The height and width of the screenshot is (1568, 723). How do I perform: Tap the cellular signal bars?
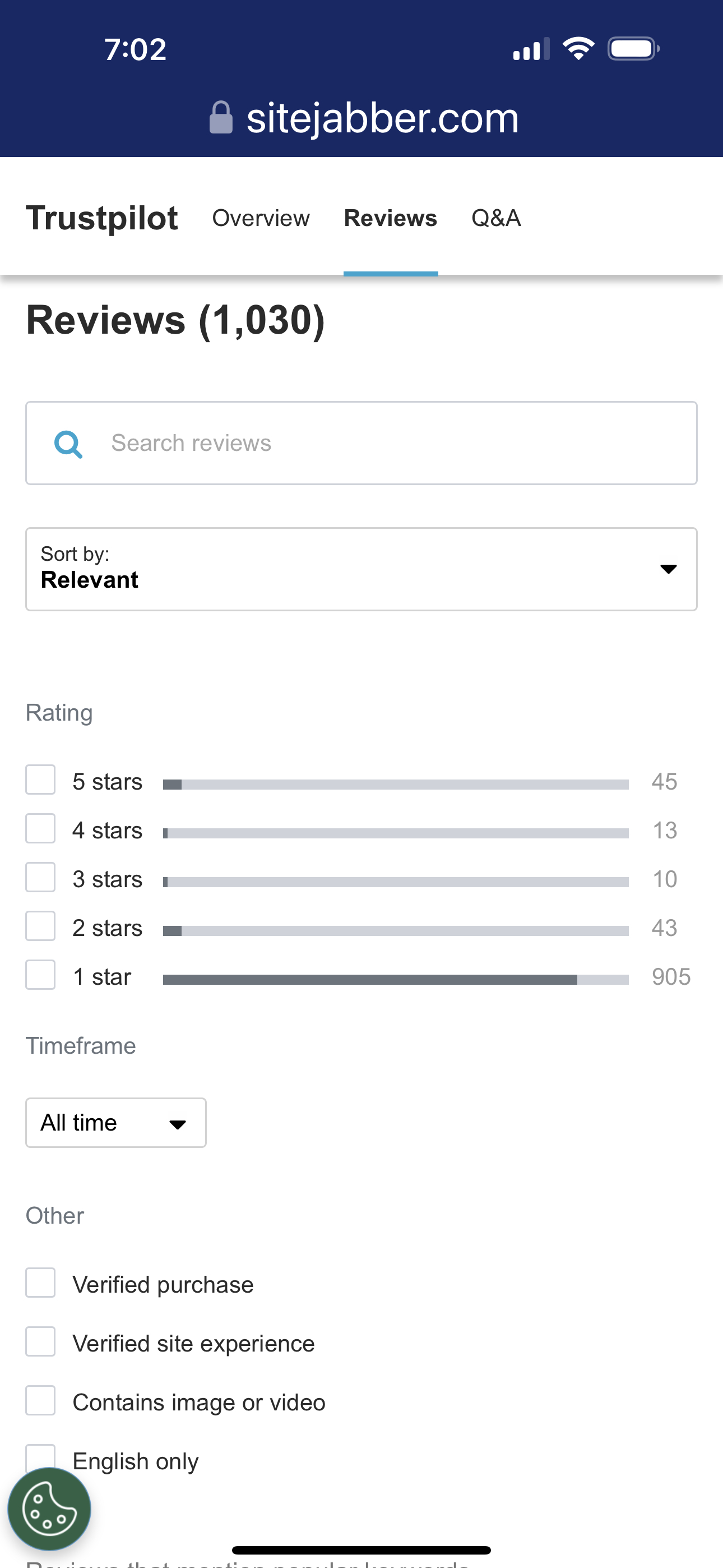[531, 49]
